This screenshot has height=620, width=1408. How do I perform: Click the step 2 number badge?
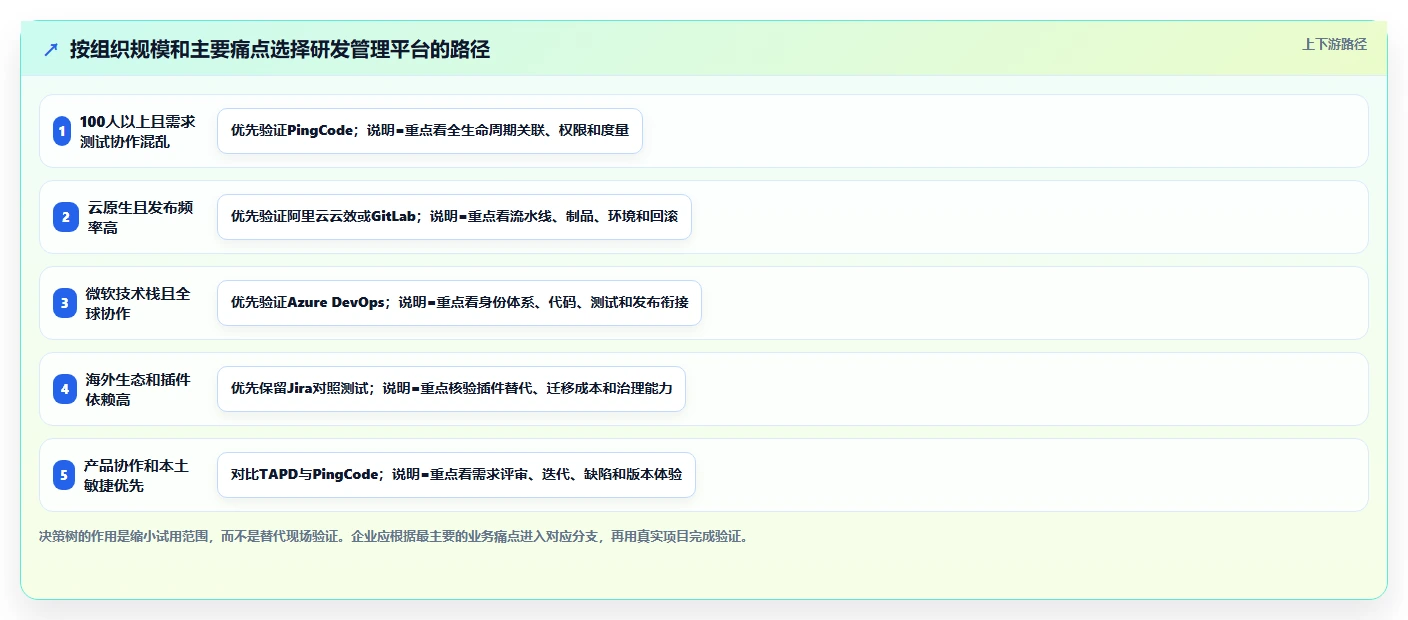click(65, 217)
